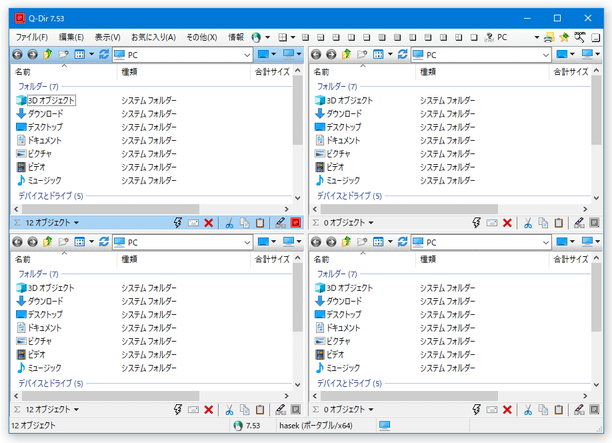Click the rename icon in top-right pane status bar
612x443 pixels.
tap(492, 223)
